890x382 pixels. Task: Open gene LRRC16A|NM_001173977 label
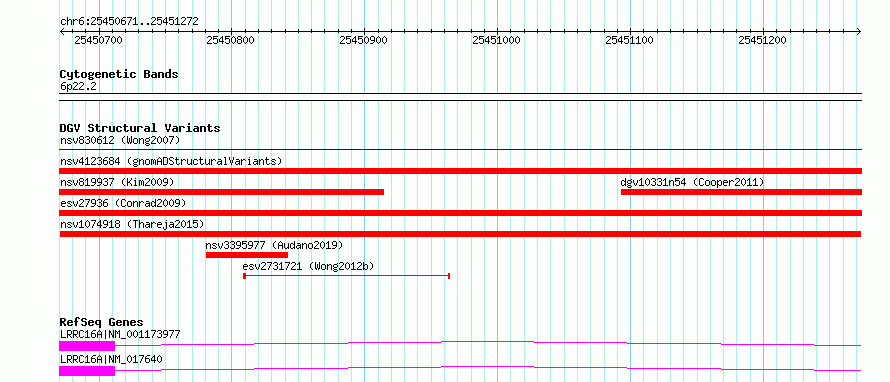(x=120, y=334)
